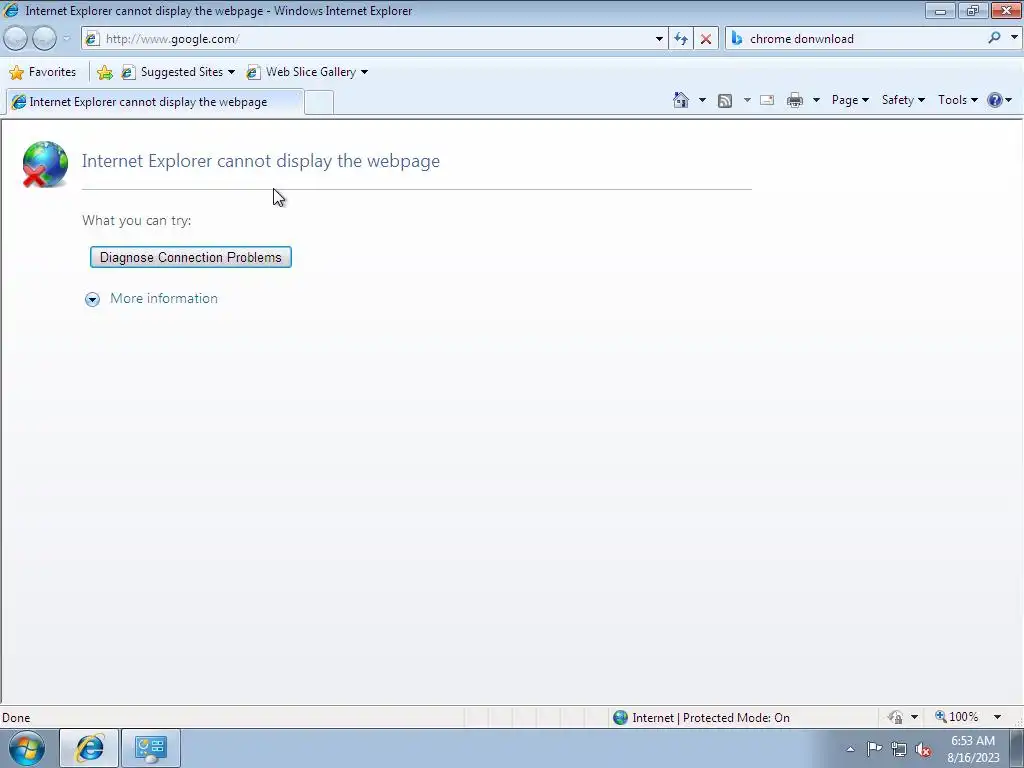
Task: Click Add to Favorites Bar star icon
Action: pyautogui.click(x=104, y=72)
